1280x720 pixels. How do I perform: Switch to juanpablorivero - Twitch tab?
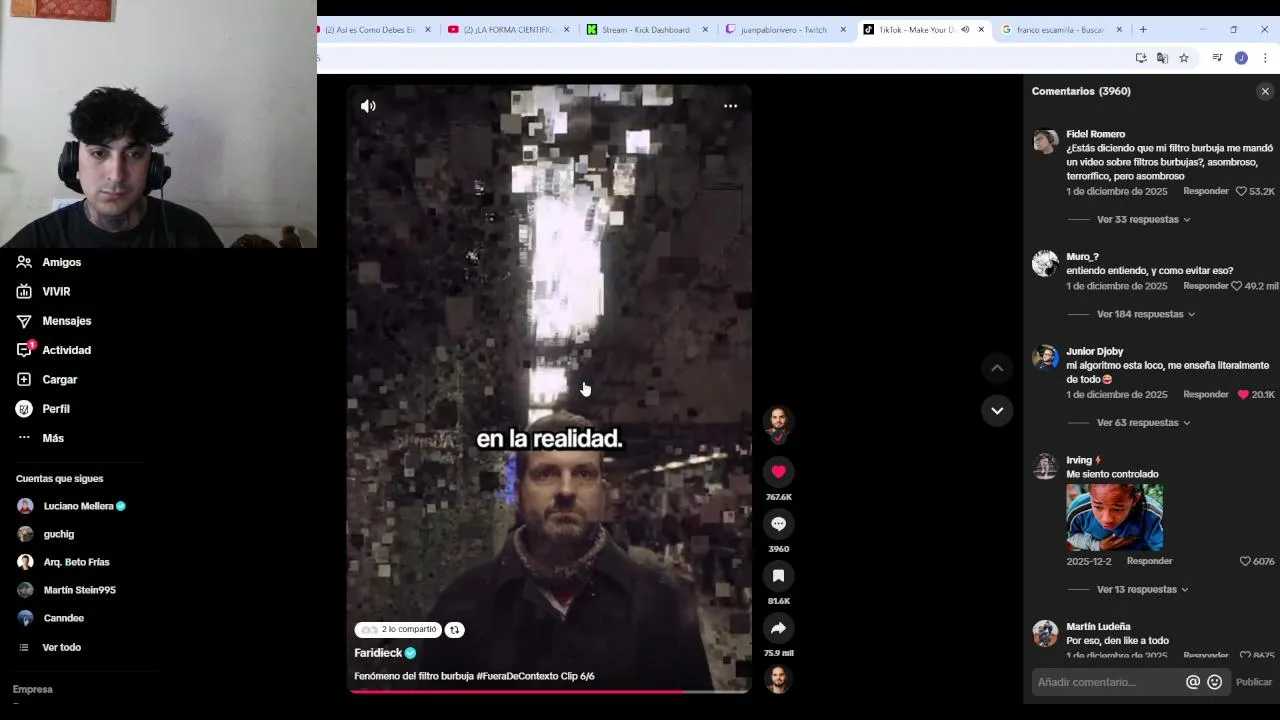[784, 30]
